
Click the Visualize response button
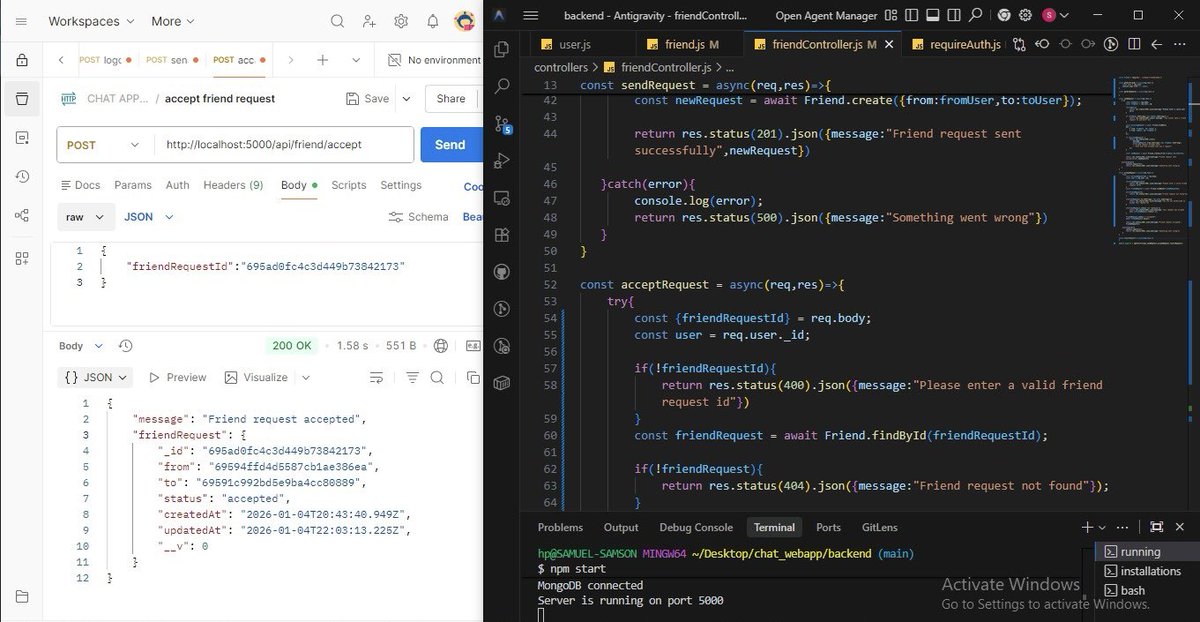click(x=256, y=377)
